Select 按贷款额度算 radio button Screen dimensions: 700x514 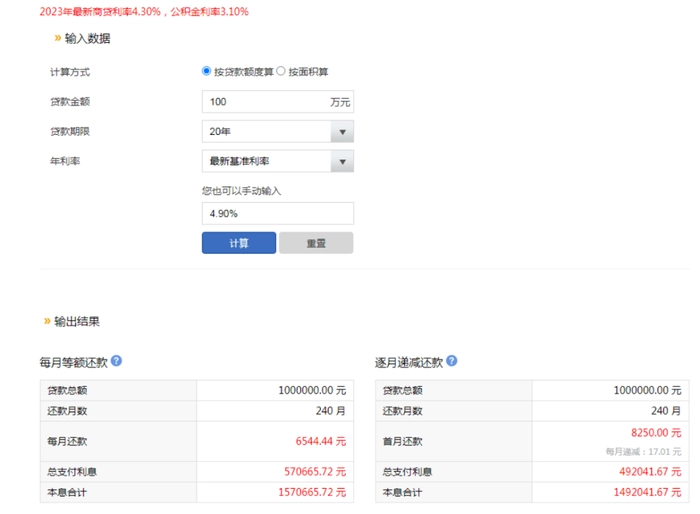[206, 71]
